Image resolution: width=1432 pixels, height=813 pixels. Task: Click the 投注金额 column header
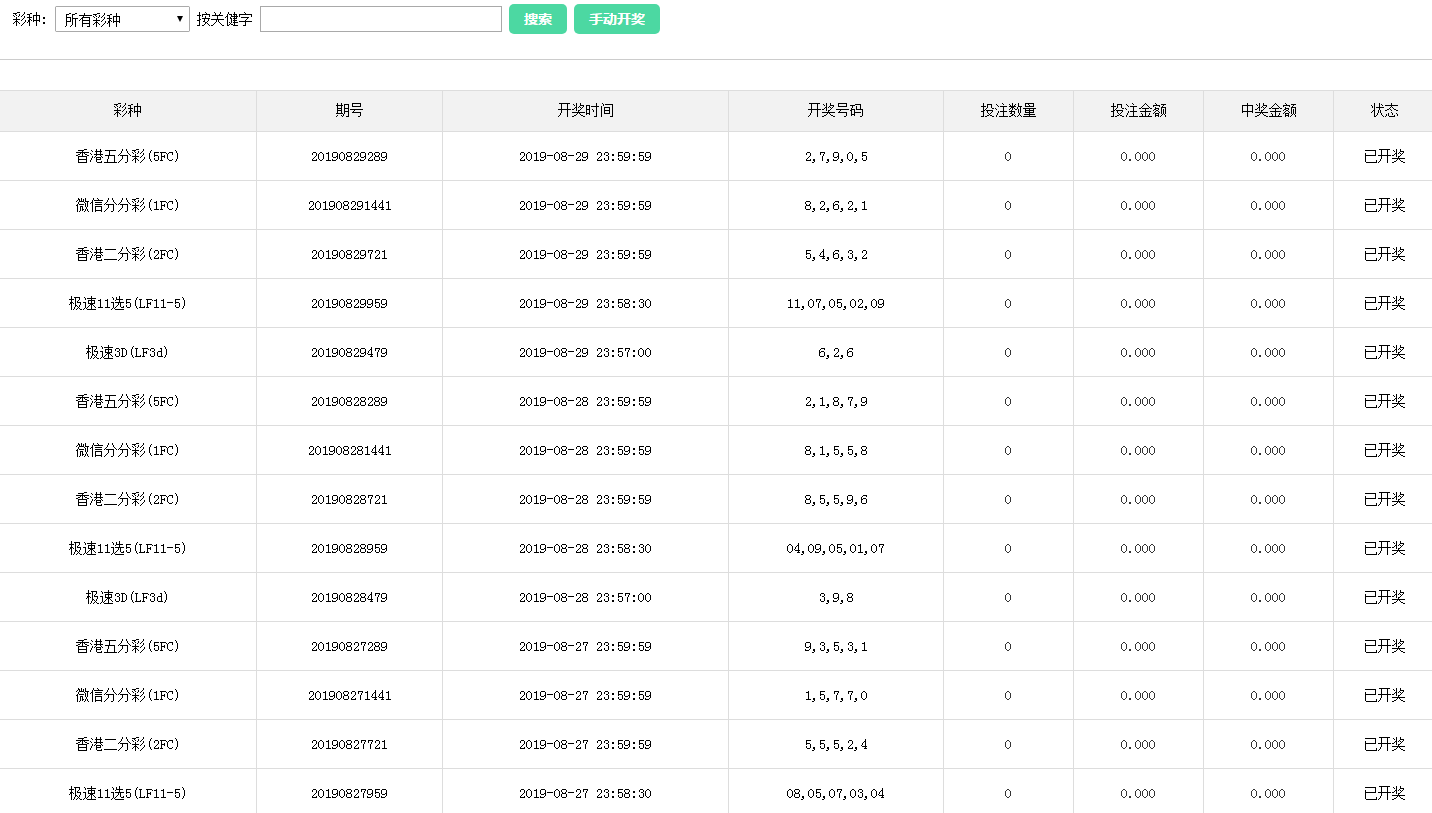pyautogui.click(x=1138, y=111)
